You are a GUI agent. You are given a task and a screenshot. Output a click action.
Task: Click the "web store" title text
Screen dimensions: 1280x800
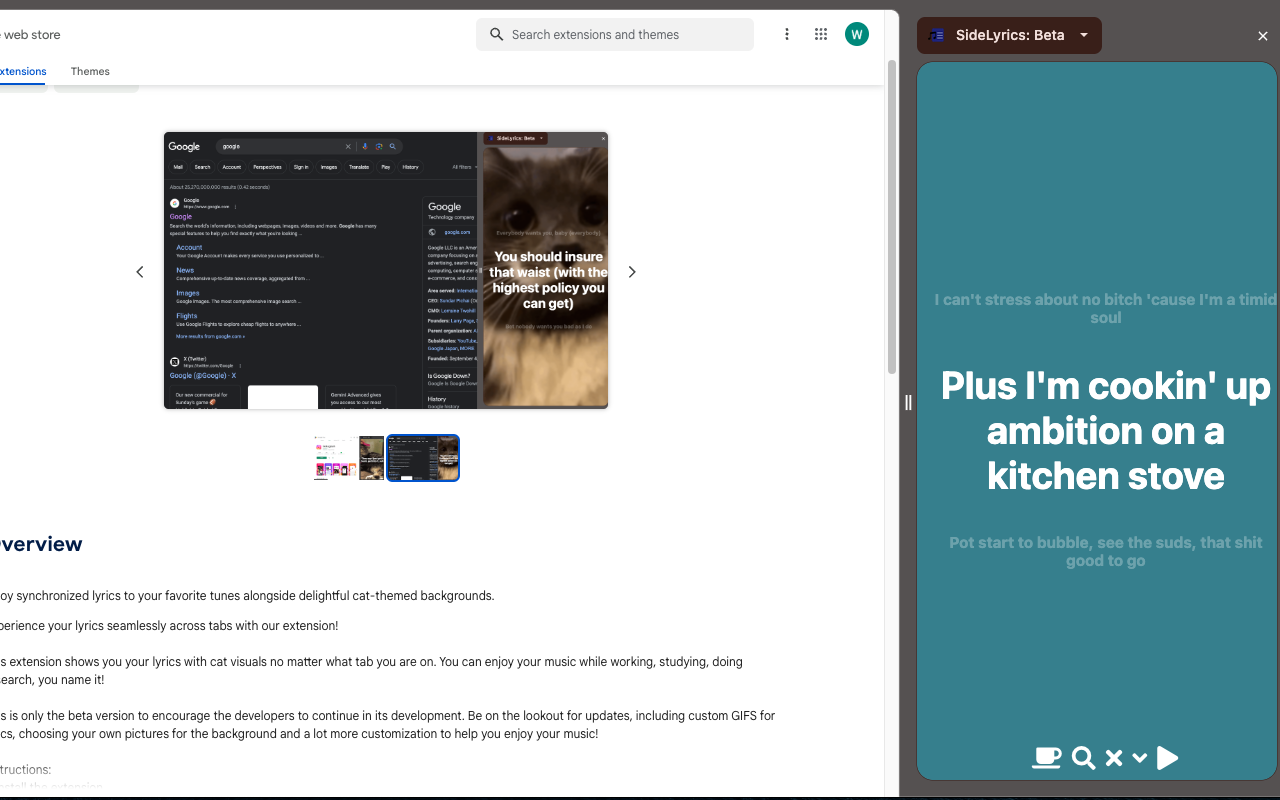point(31,34)
